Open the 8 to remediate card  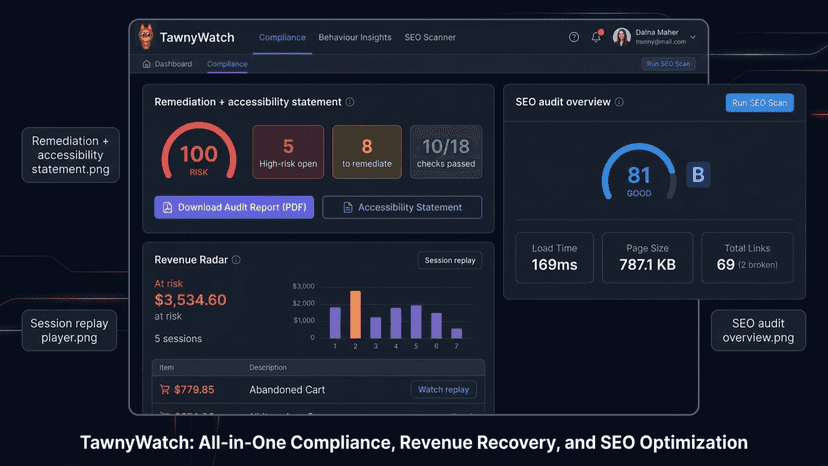pos(367,152)
